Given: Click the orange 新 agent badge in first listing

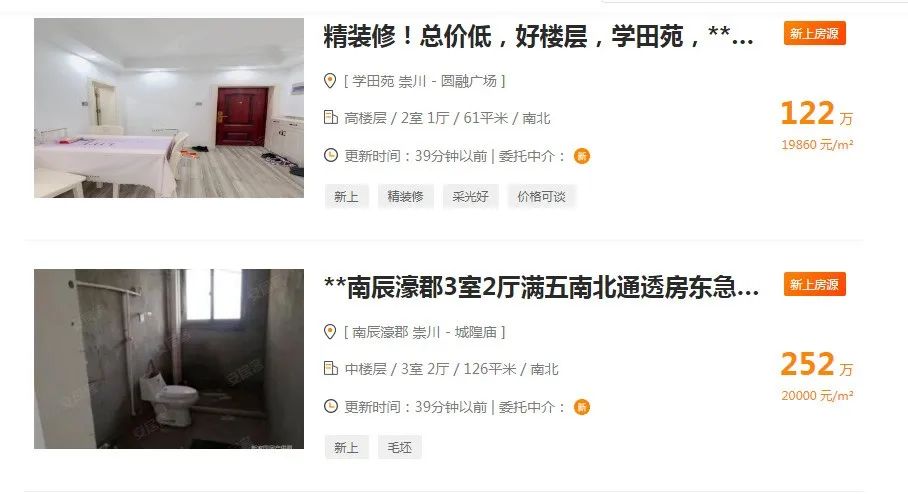Looking at the screenshot, I should tap(581, 156).
